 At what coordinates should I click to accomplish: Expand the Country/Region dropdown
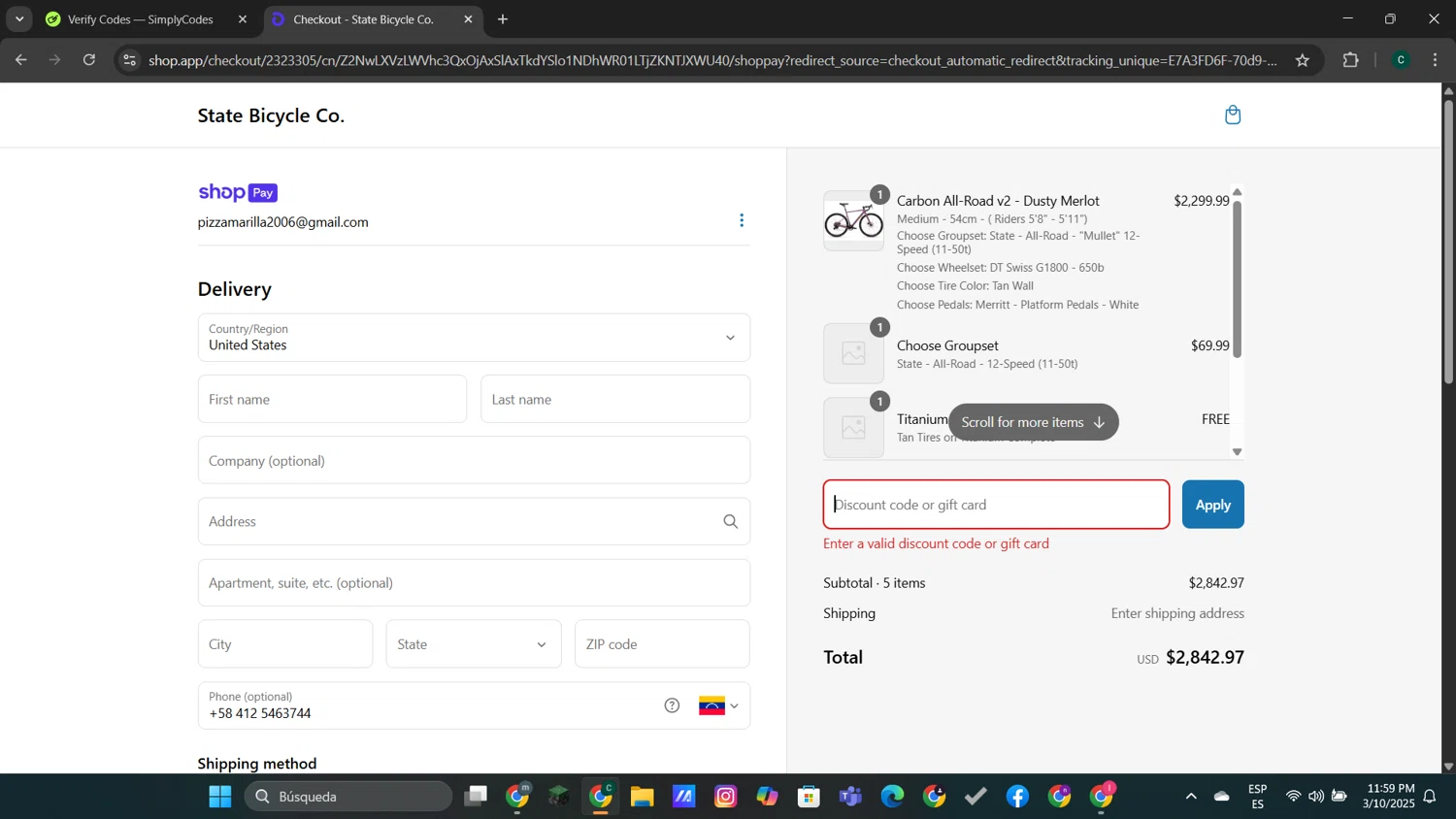pos(474,338)
